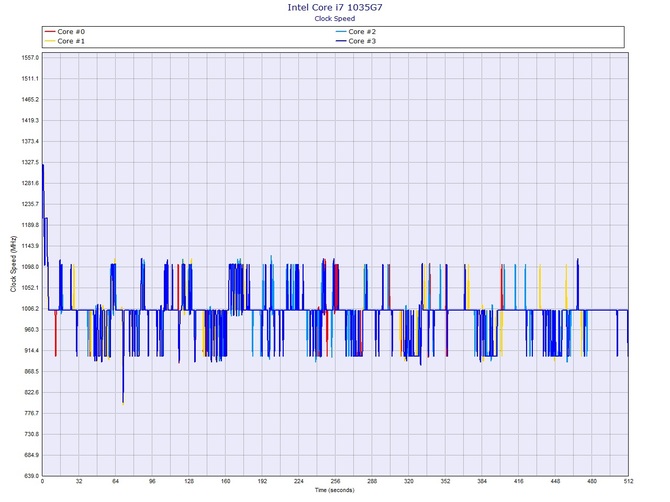Click the 868.5 y-axis value
670x502 pixels.
point(31,372)
